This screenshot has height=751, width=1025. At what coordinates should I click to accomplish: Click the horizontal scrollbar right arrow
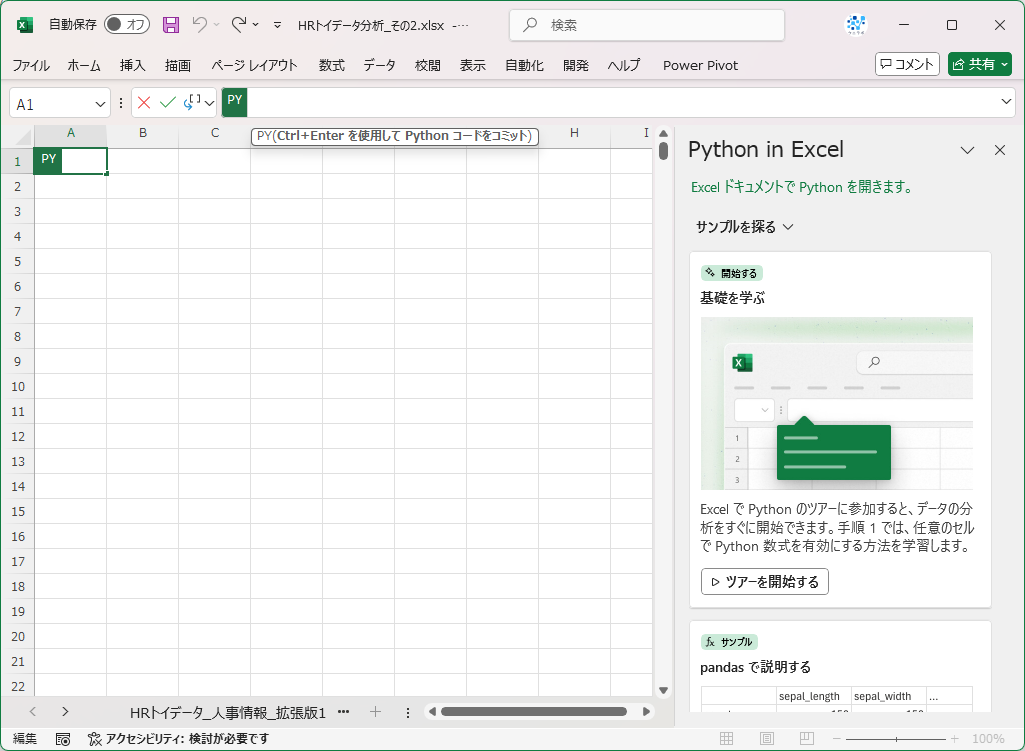647,712
